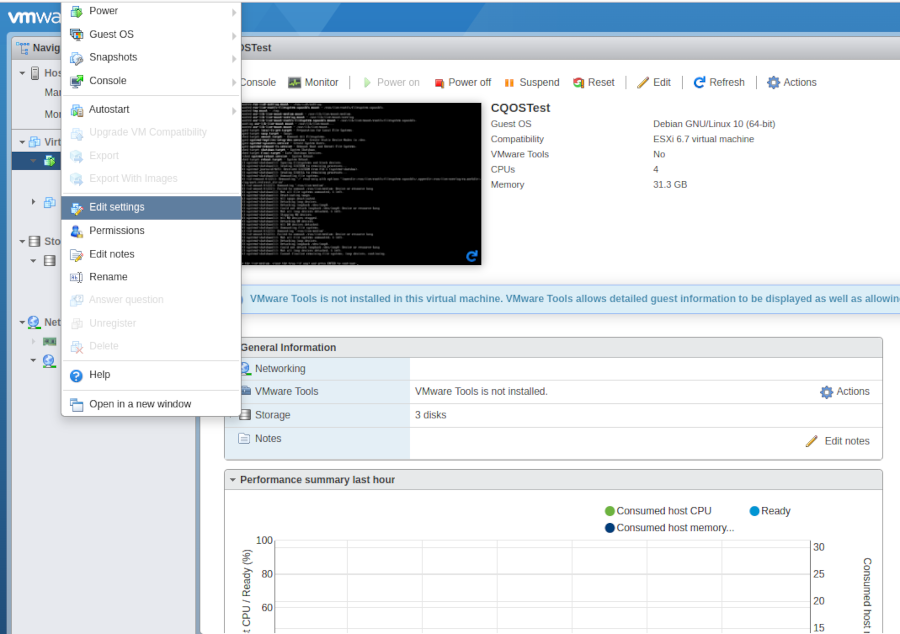Open the Snapshots submenu
Image resolution: width=900 pixels, height=634 pixels.
pyautogui.click(x=151, y=57)
